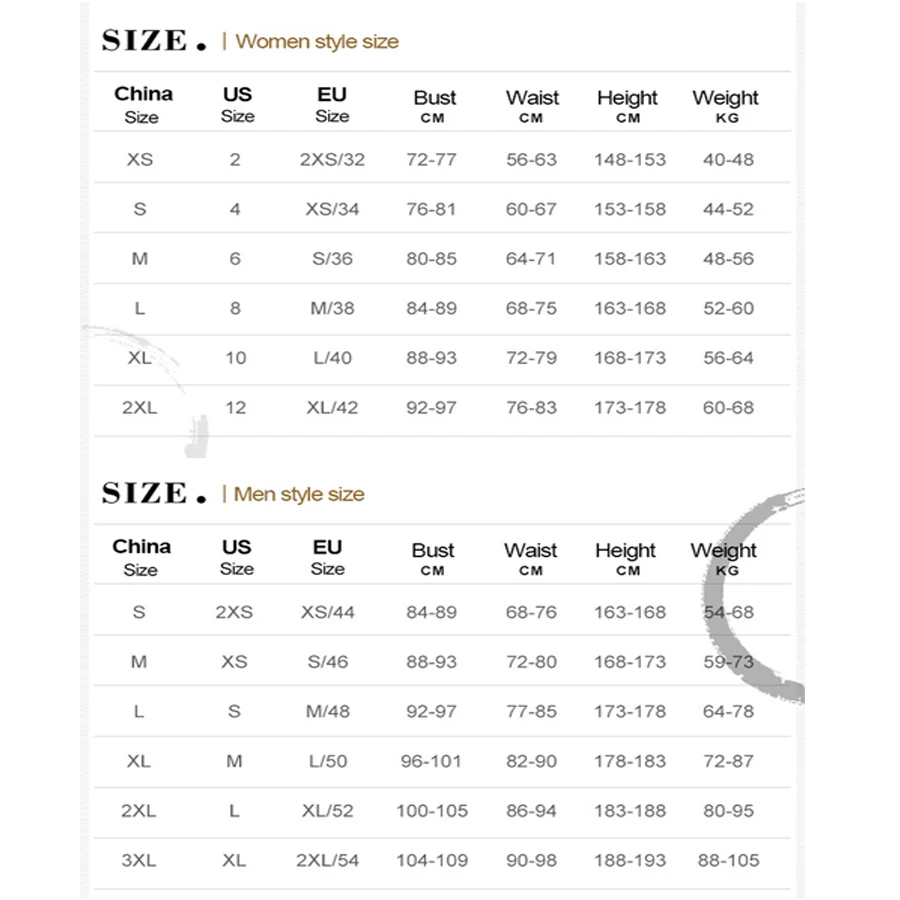This screenshot has height=900, width=900.
Task: Select US size 12 in women's table
Action: pos(235,408)
